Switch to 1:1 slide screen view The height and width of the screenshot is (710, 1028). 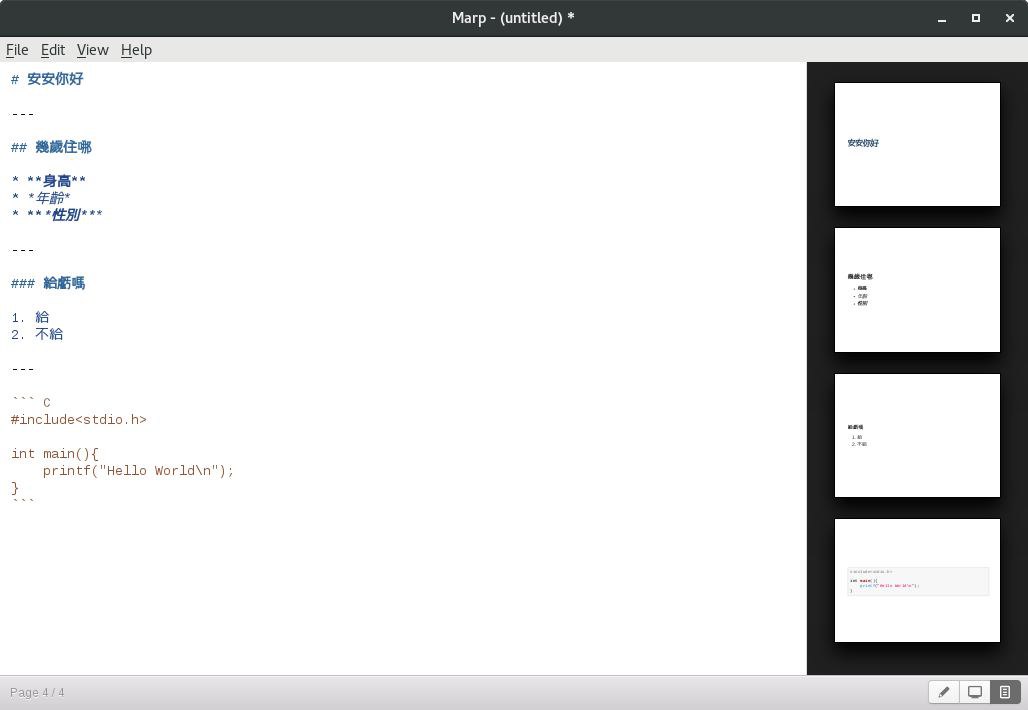[x=975, y=692]
